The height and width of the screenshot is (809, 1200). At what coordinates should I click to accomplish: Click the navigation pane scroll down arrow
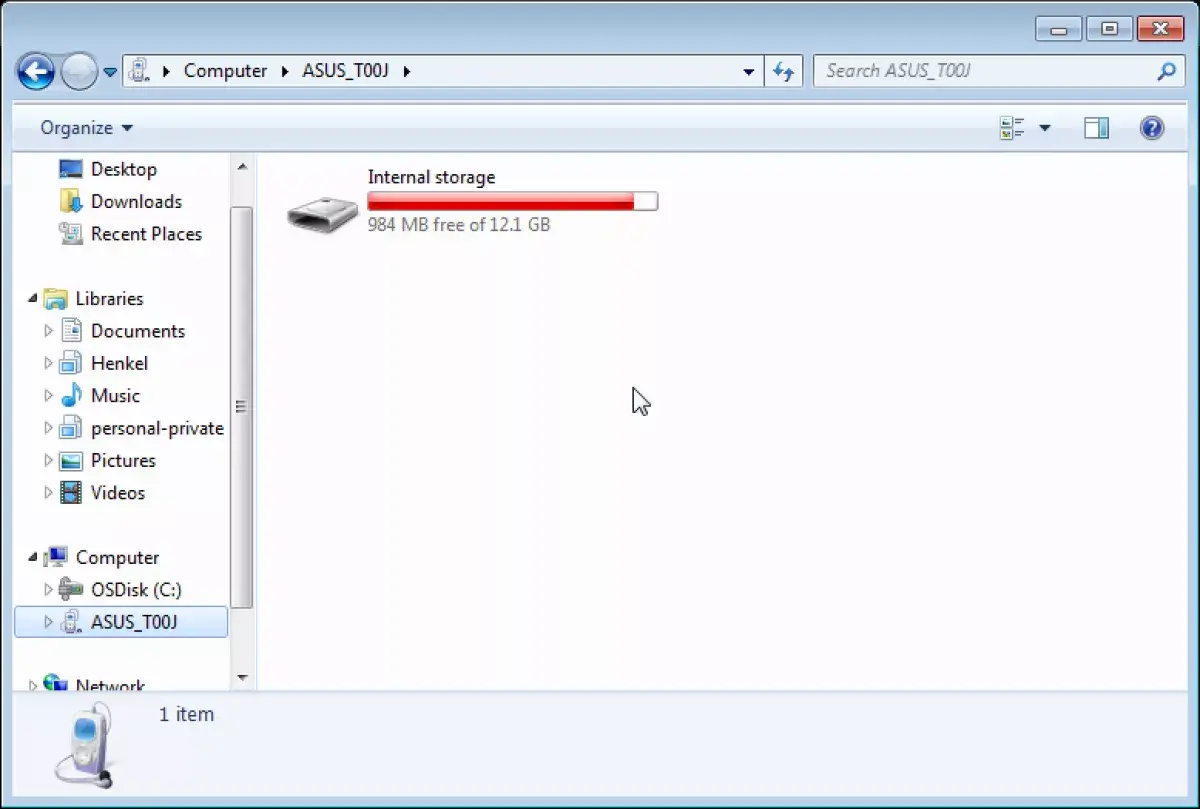point(242,678)
